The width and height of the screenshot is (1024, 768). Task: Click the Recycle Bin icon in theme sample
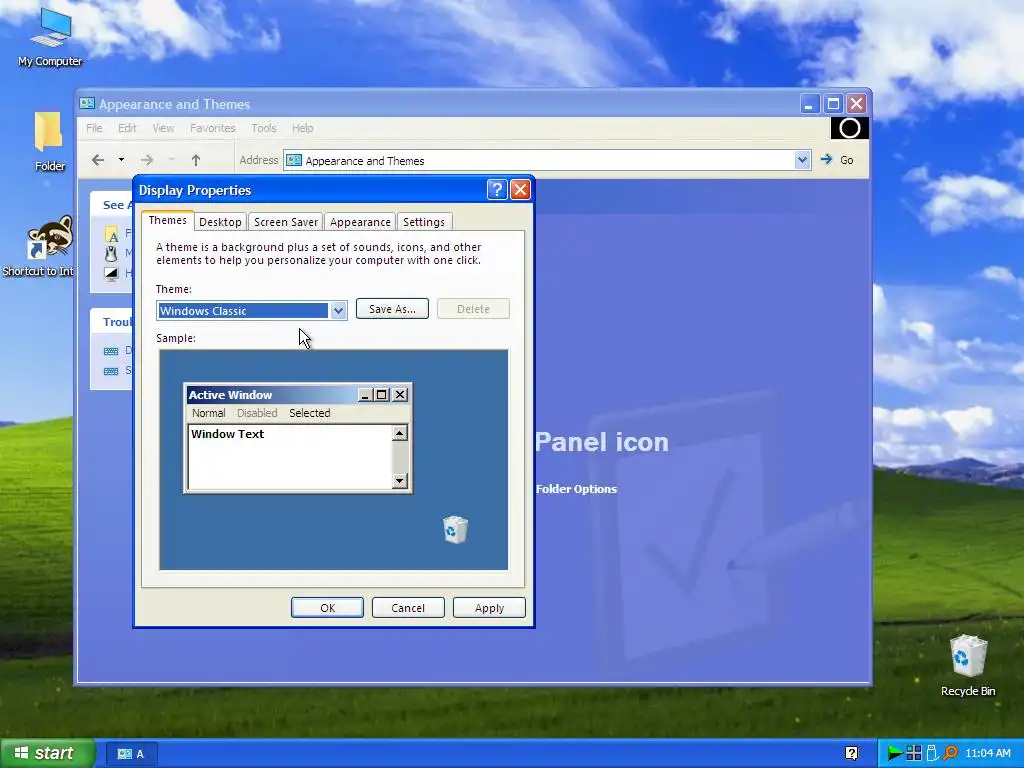455,530
